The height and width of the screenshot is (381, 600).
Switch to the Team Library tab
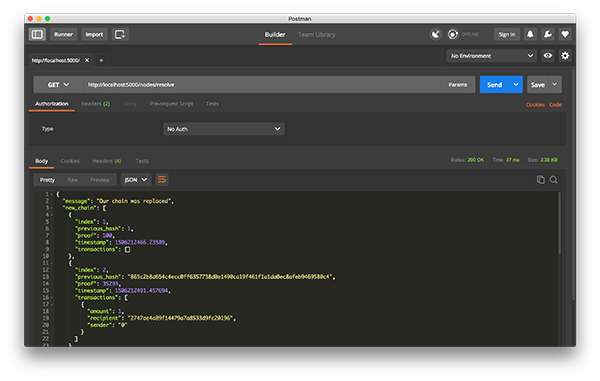point(316,35)
